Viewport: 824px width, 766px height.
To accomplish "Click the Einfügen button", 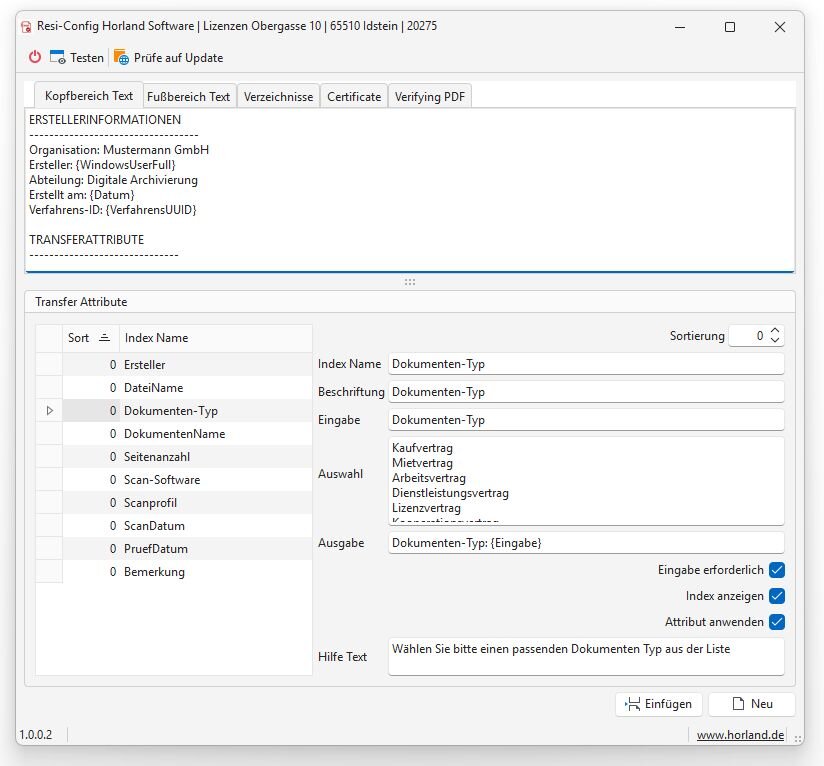I will pyautogui.click(x=659, y=704).
